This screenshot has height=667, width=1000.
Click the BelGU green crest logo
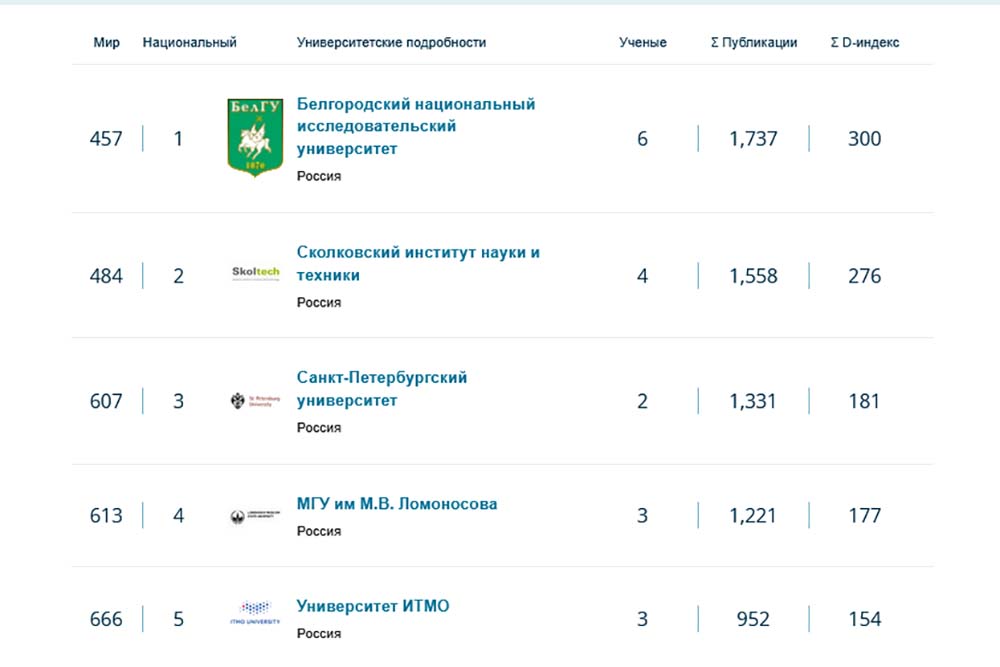pos(256,138)
